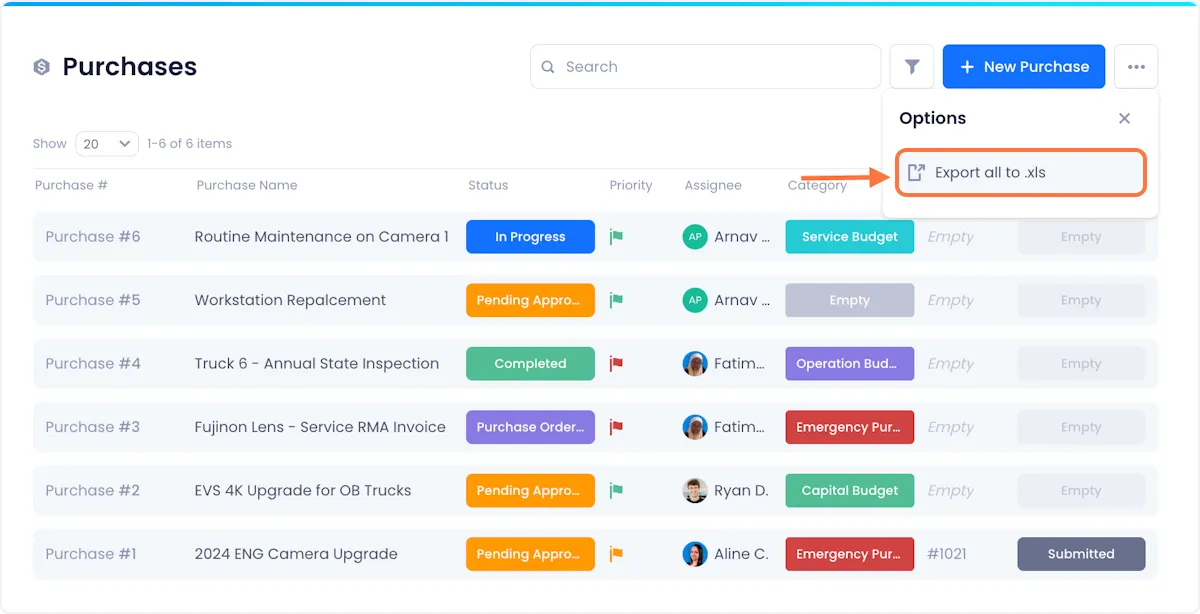Click green priority flag for Purchase #6
1200x614 pixels.
[617, 237]
